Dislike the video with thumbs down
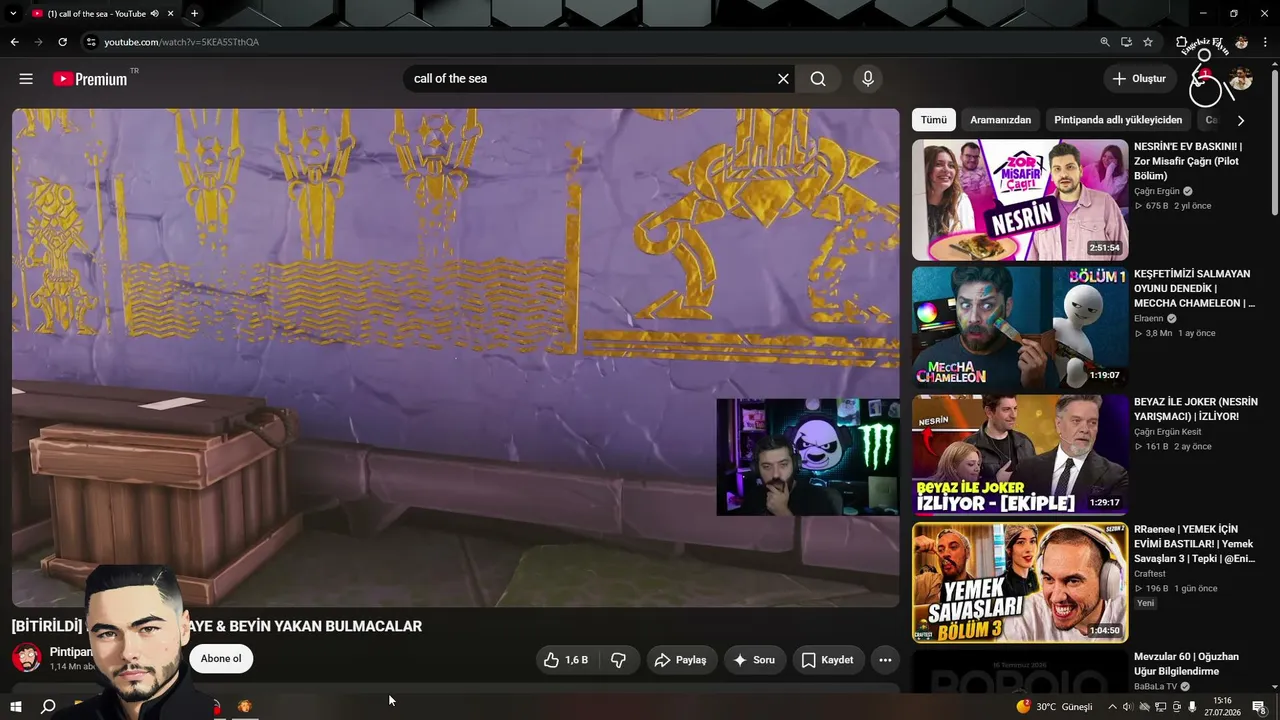 [618, 660]
